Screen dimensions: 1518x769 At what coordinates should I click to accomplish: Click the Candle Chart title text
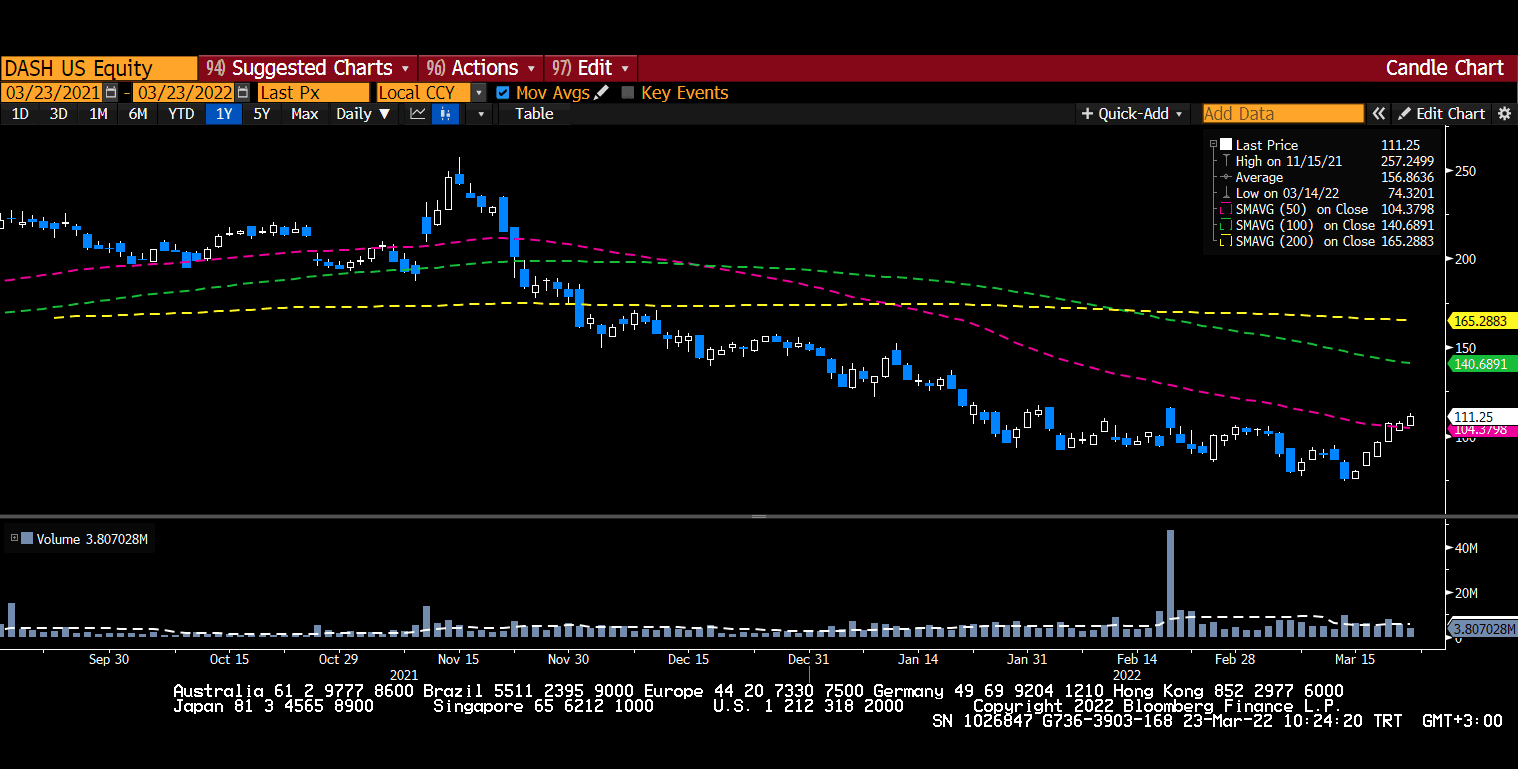click(1444, 68)
